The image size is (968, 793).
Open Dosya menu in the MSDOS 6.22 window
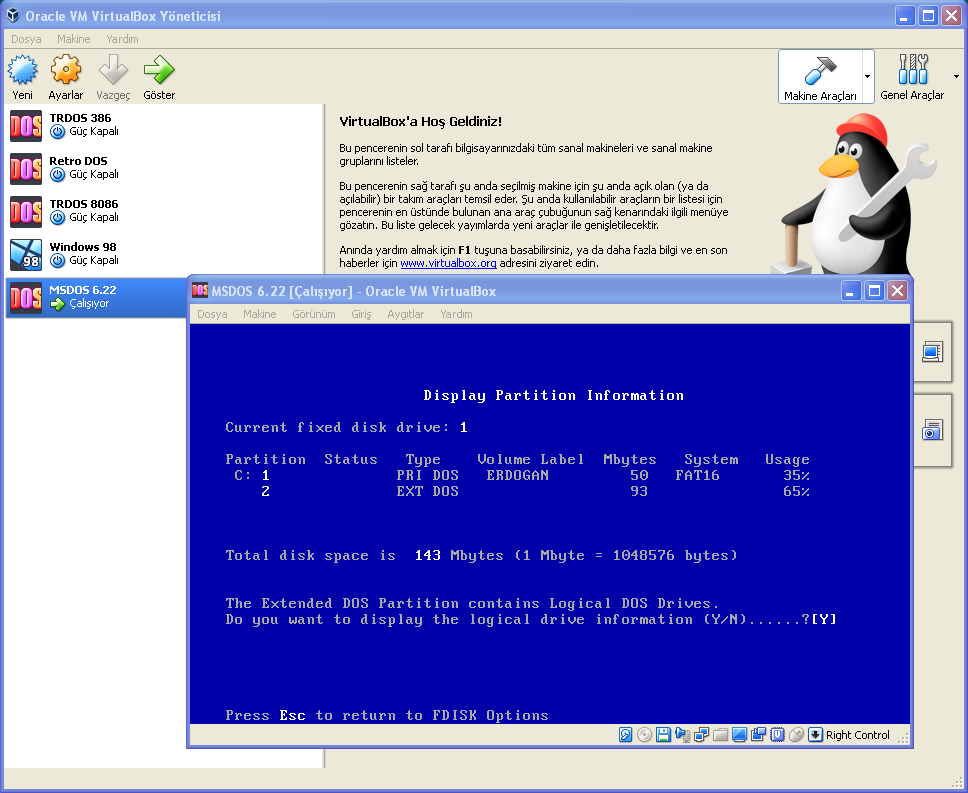(212, 314)
